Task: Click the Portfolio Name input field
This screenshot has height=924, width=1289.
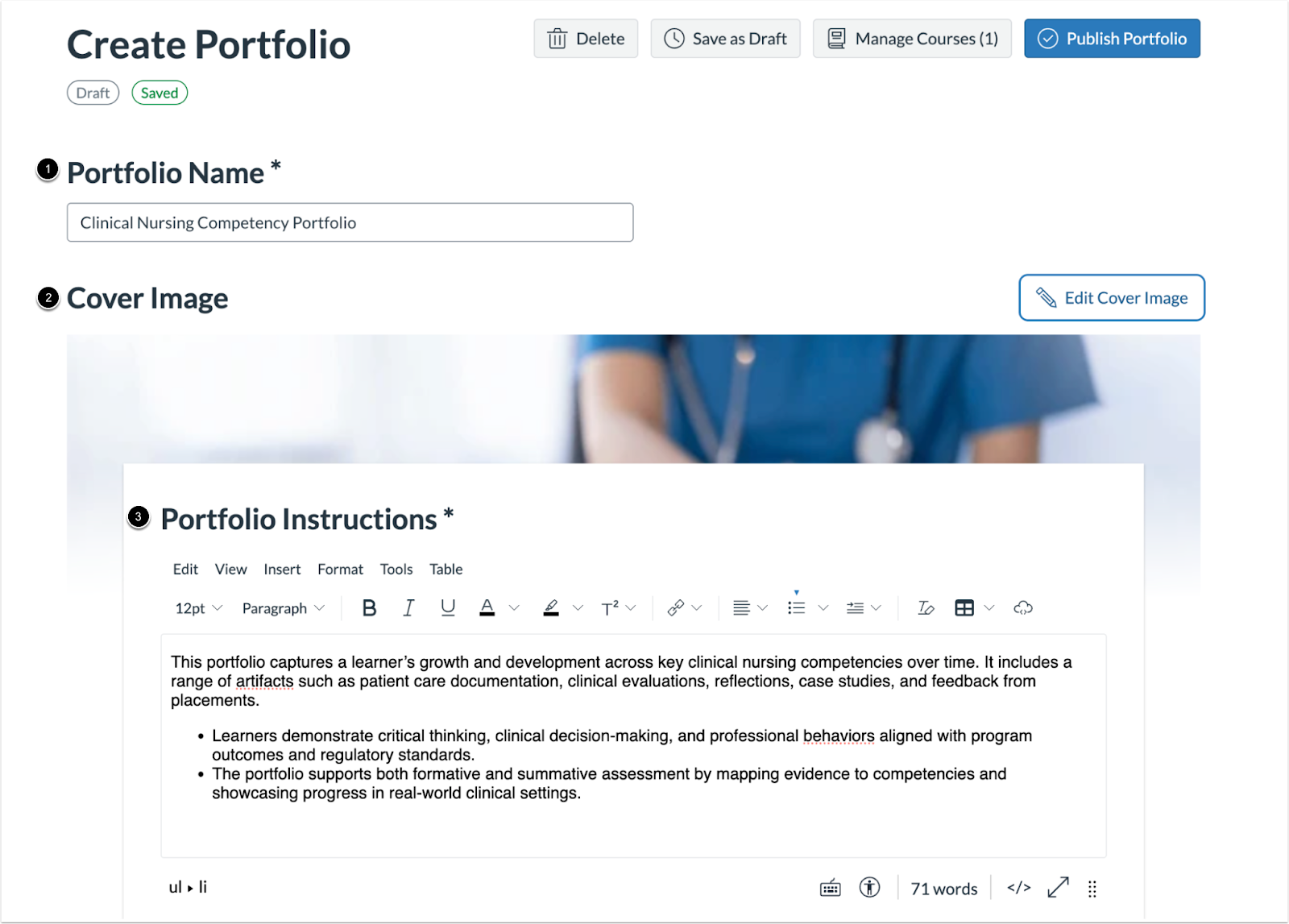Action: click(349, 222)
